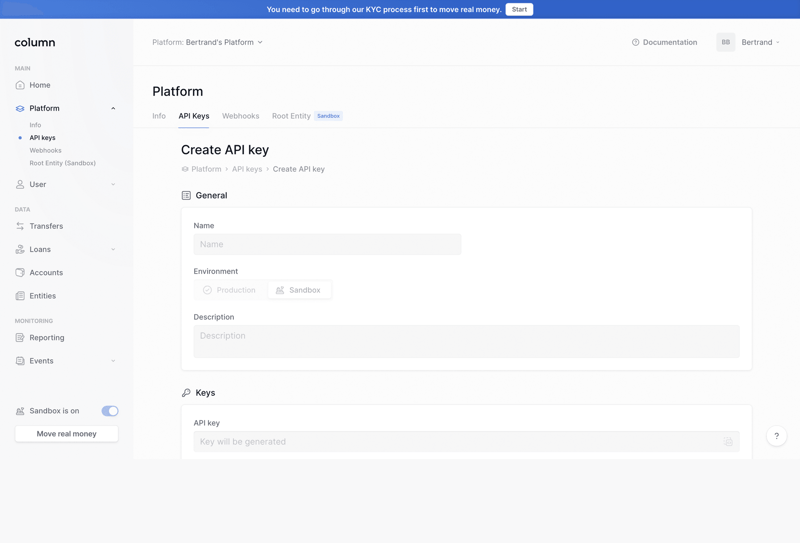
Task: Select the API Keys tab
Action: pos(194,116)
